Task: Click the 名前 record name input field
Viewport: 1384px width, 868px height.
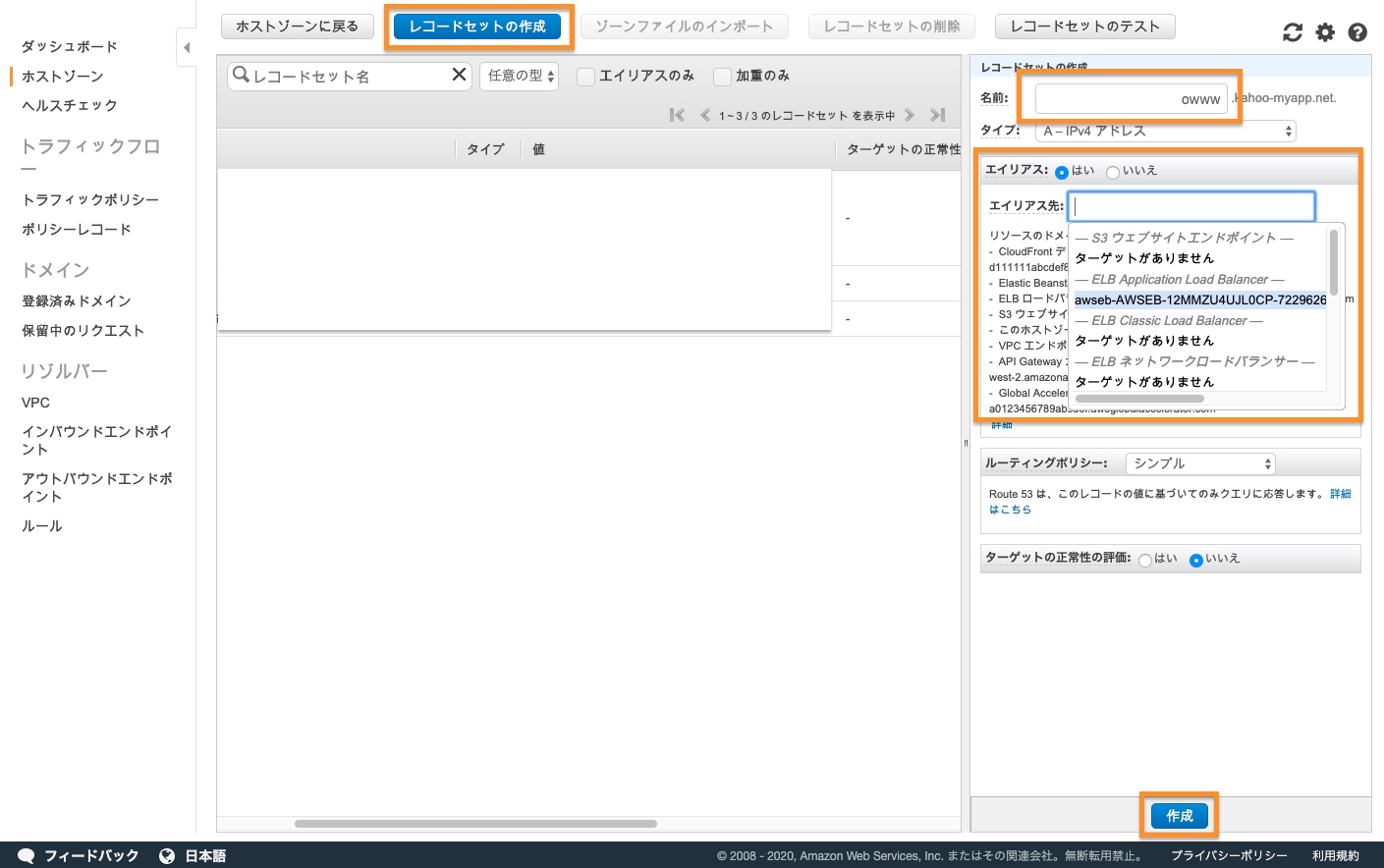Action: pos(1130,98)
